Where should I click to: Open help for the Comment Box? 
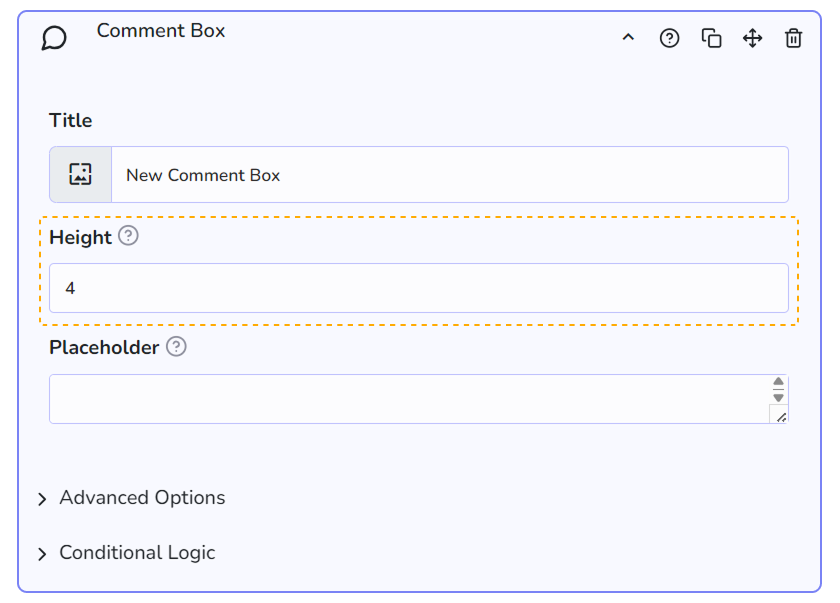coord(670,38)
